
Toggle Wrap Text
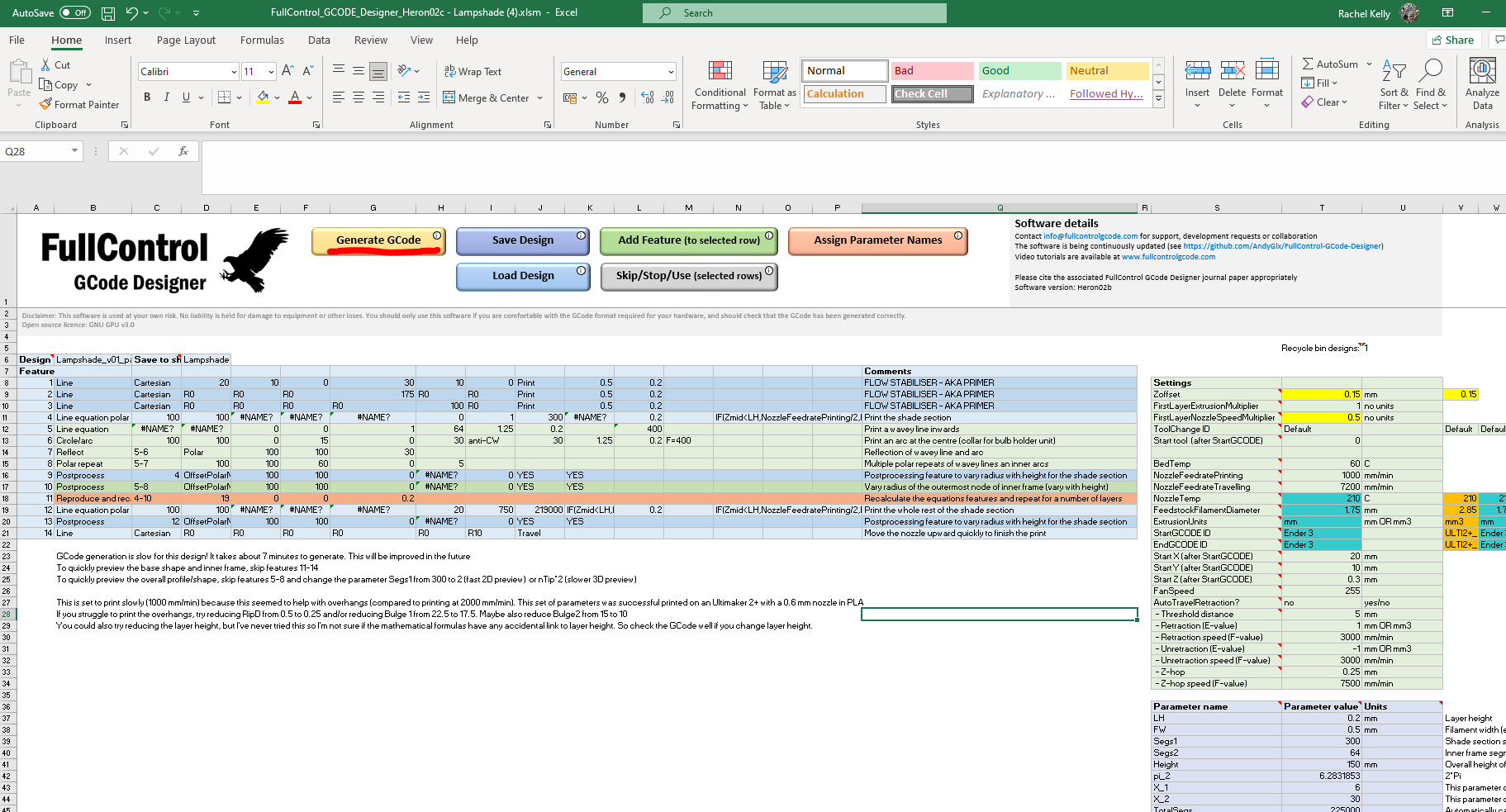click(x=473, y=72)
